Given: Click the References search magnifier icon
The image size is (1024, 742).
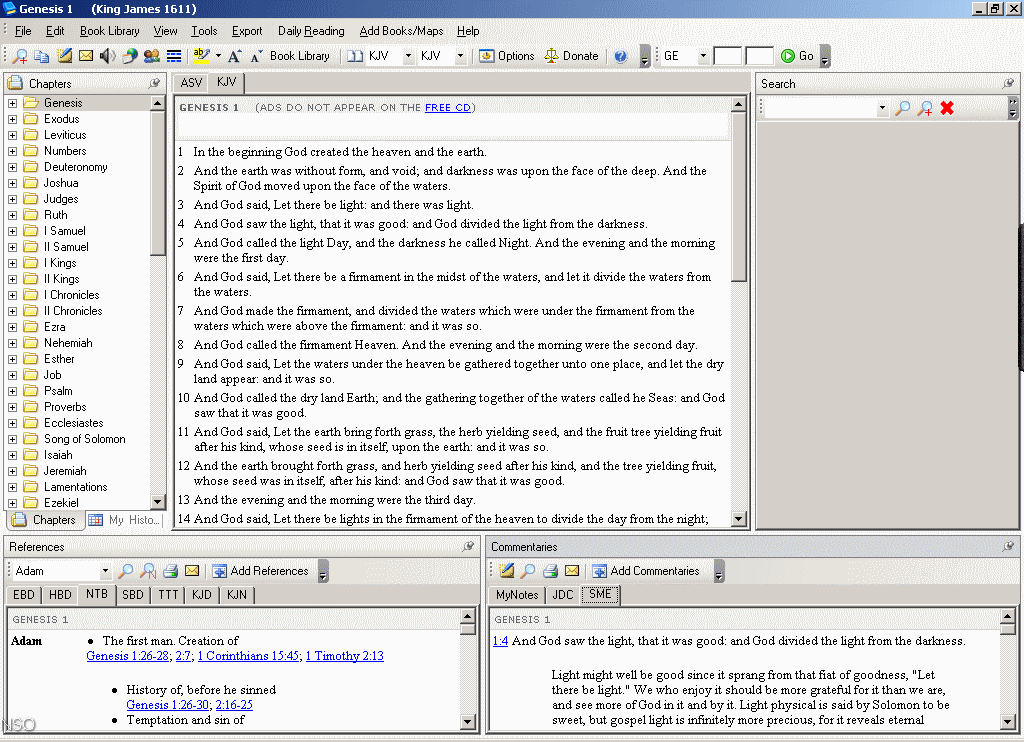Looking at the screenshot, I should [125, 571].
